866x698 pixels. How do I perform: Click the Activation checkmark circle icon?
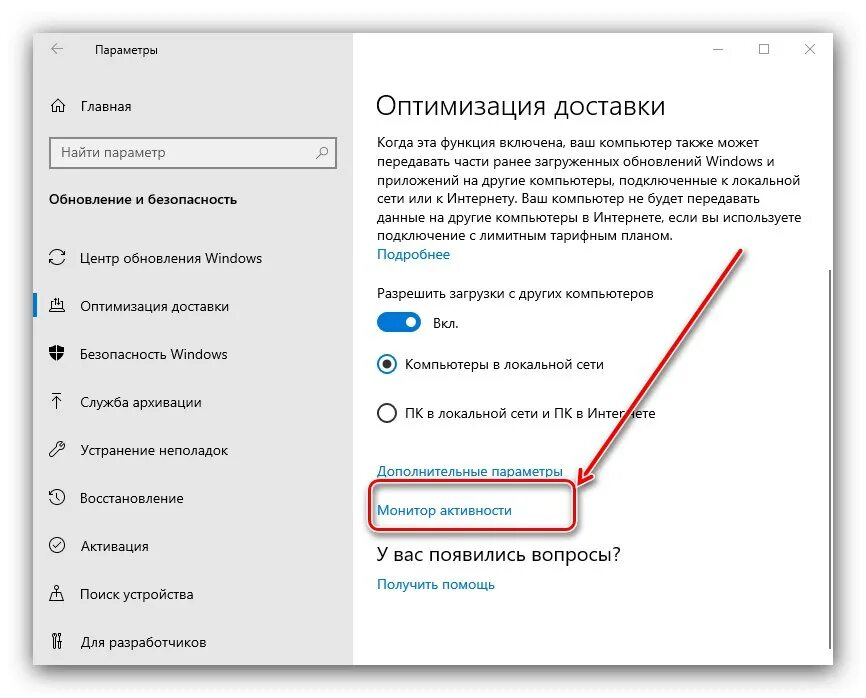click(57, 546)
